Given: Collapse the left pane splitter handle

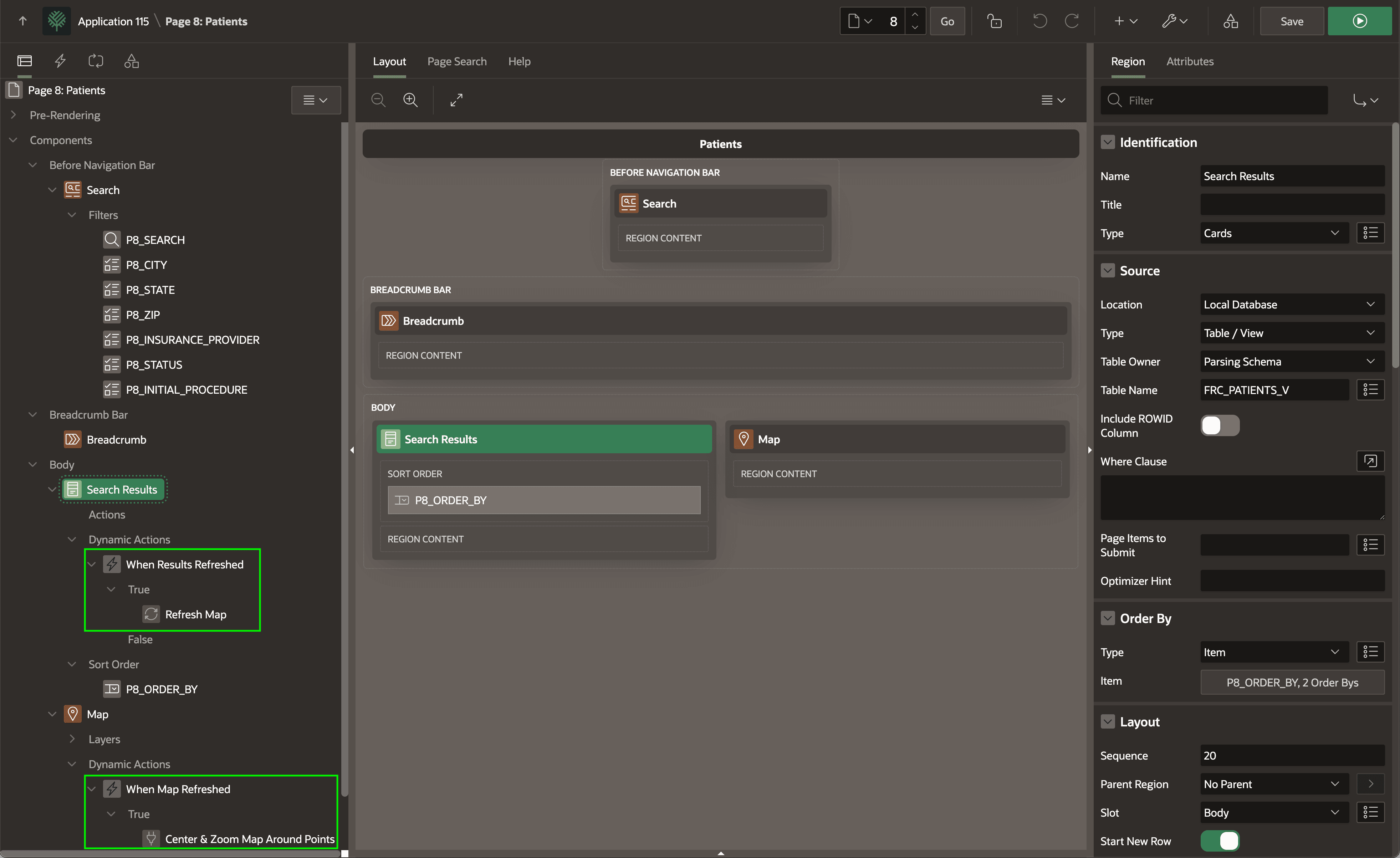Looking at the screenshot, I should click(352, 450).
